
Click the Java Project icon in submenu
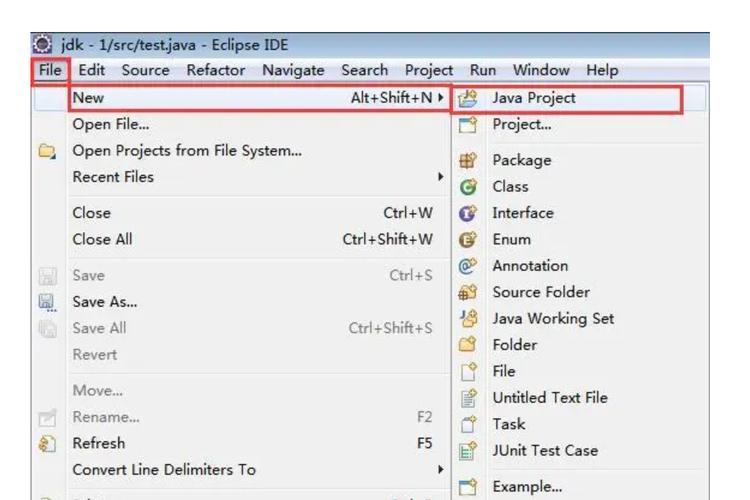(x=467, y=99)
